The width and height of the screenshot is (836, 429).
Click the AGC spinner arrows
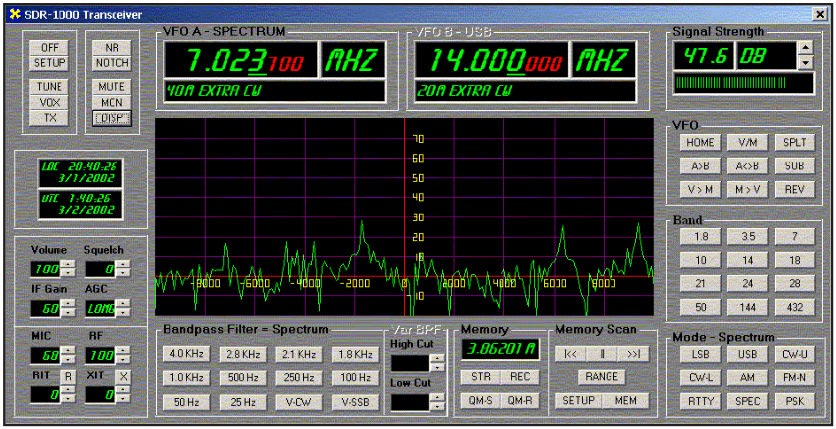(123, 307)
